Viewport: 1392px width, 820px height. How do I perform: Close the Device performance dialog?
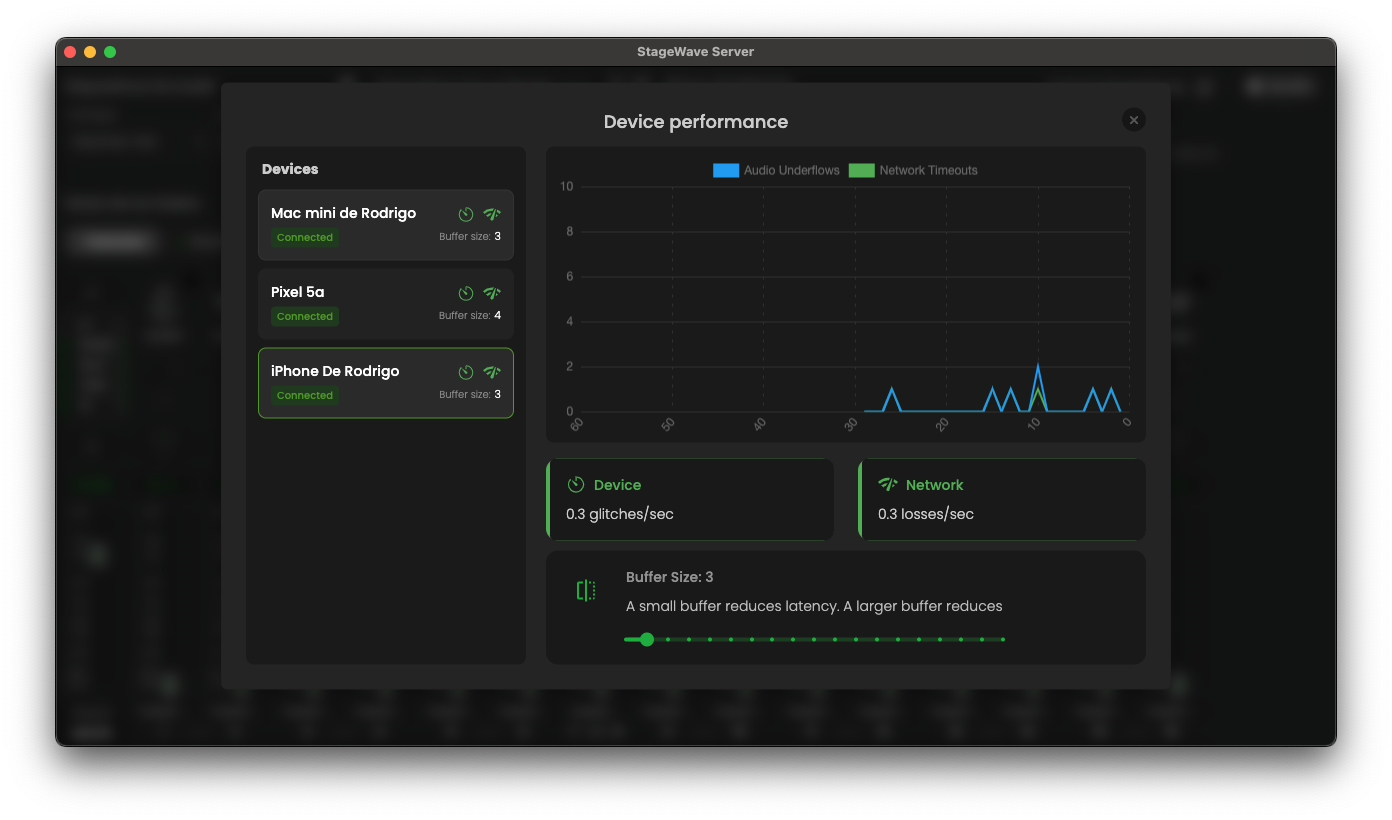point(1133,119)
